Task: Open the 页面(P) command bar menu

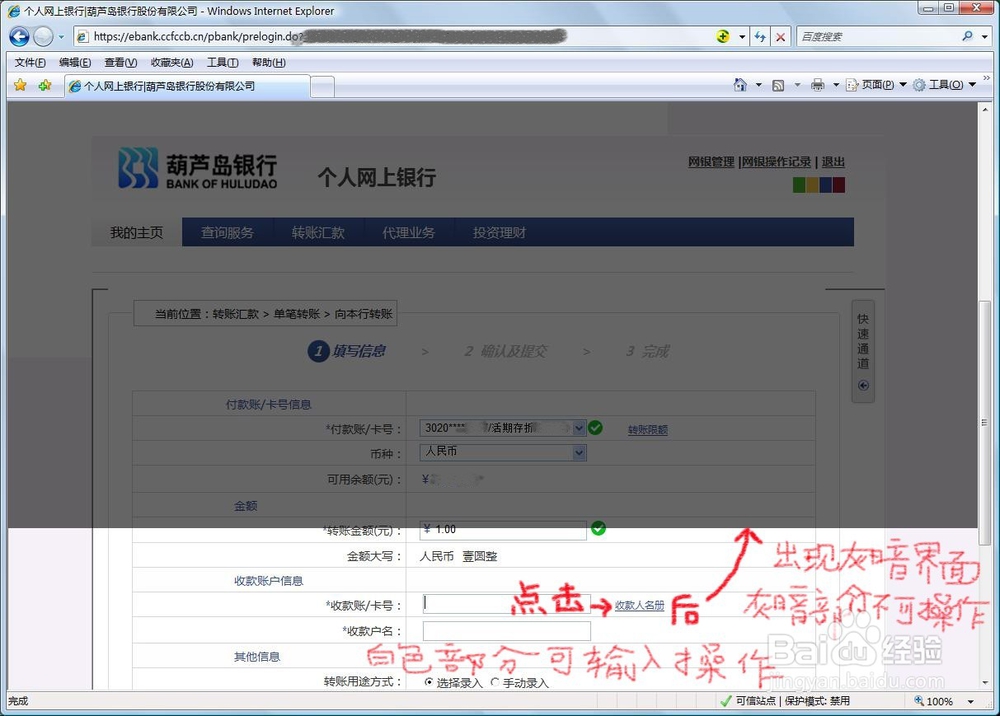Action: (876, 85)
